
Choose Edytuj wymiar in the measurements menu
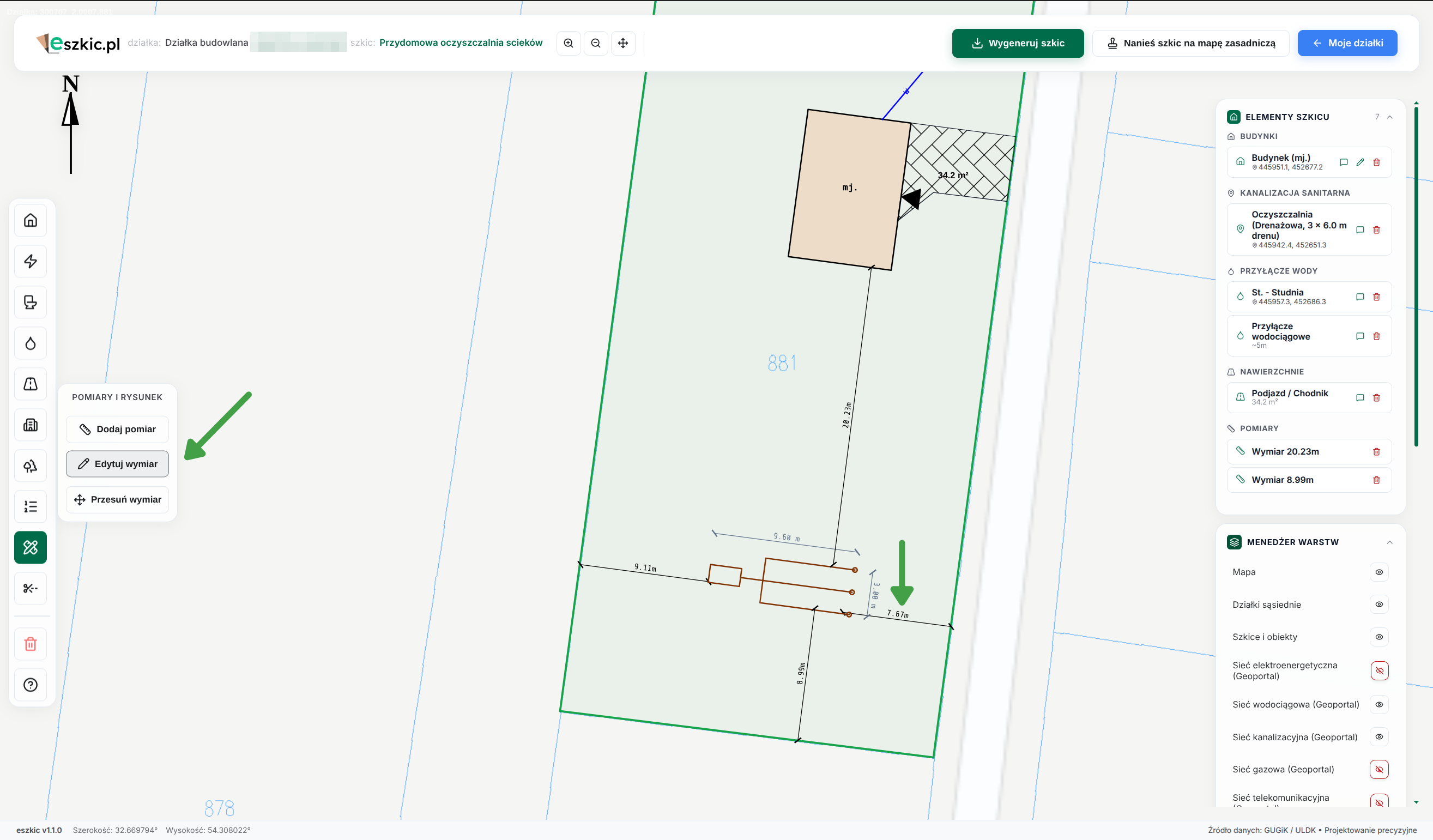(117, 464)
